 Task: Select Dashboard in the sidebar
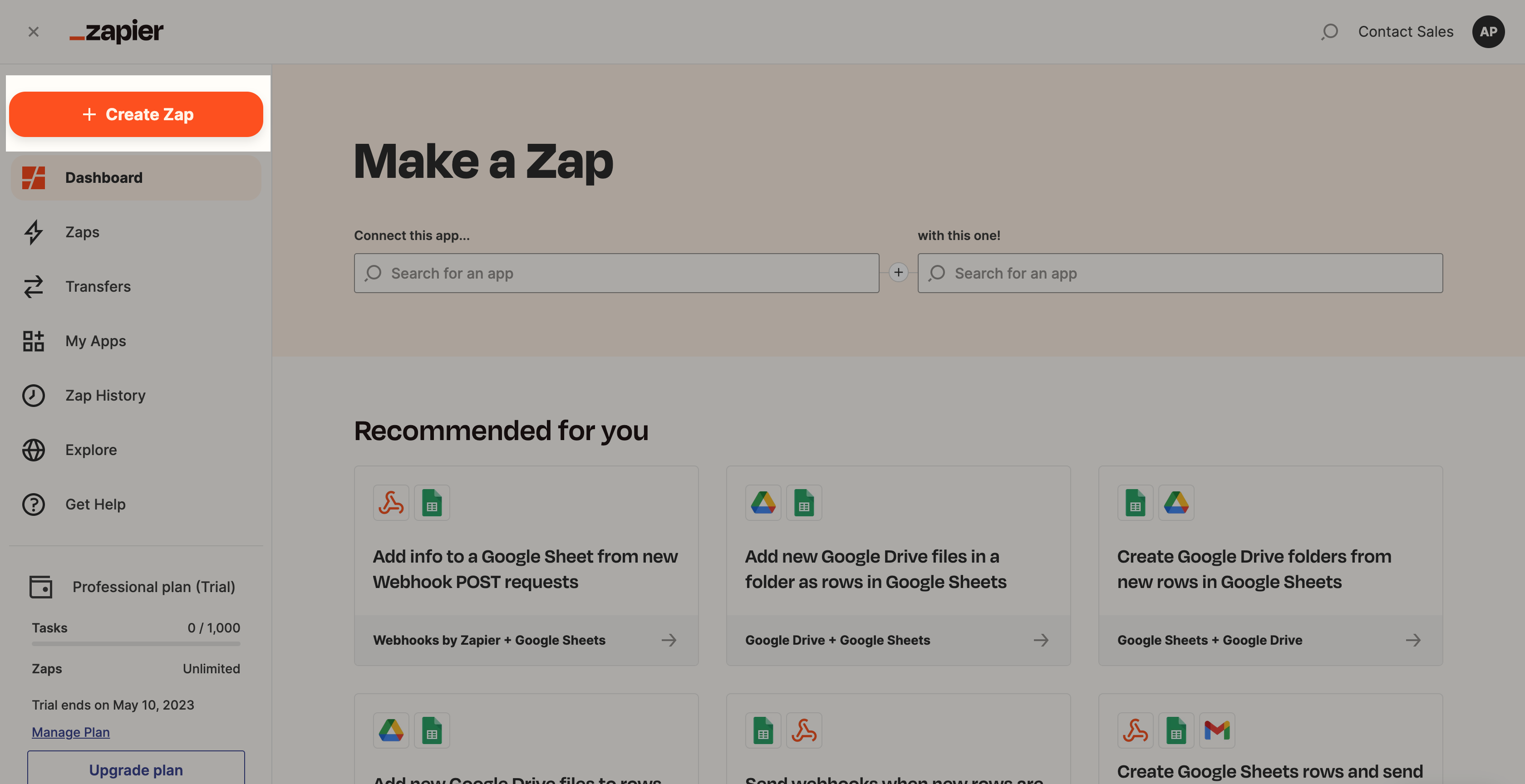point(136,177)
